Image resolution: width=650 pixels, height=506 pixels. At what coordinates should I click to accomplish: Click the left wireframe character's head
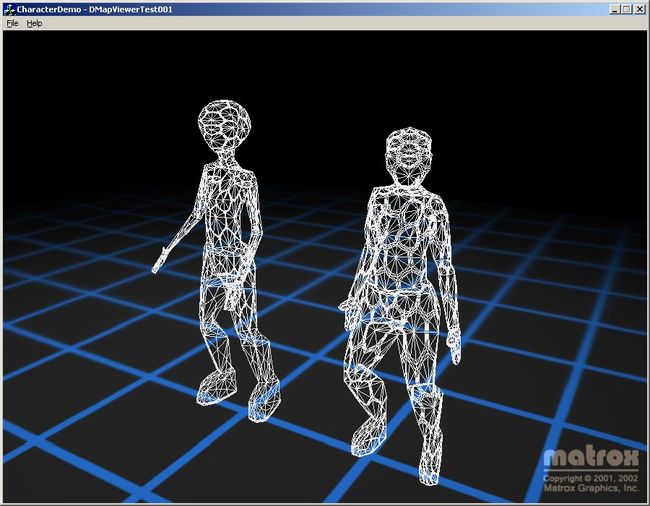point(224,124)
